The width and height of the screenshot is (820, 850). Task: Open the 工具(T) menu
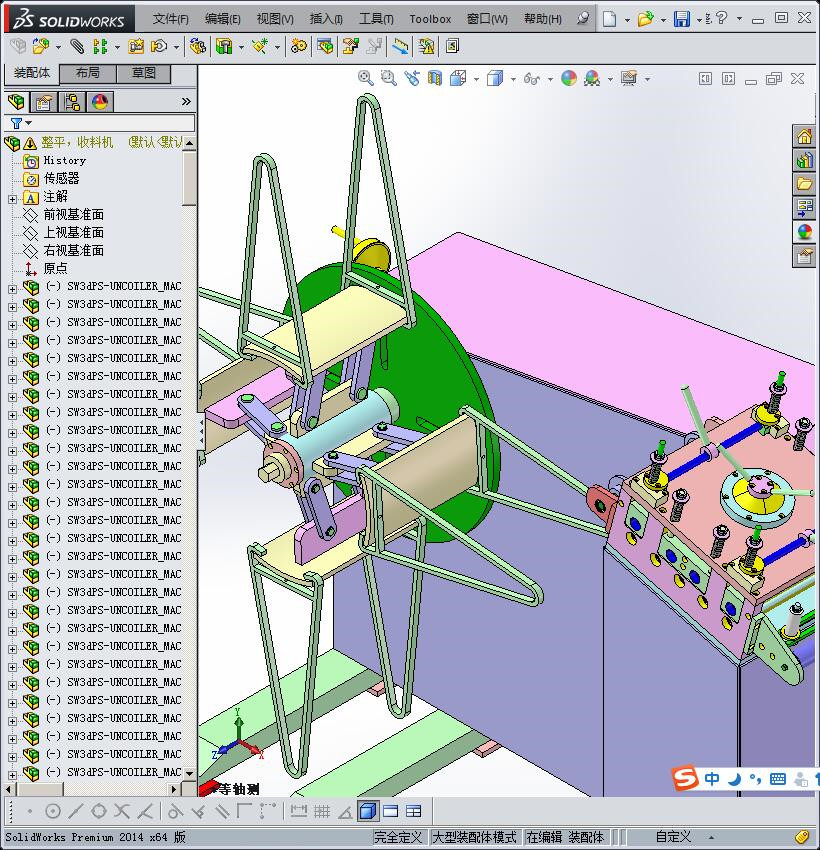376,19
